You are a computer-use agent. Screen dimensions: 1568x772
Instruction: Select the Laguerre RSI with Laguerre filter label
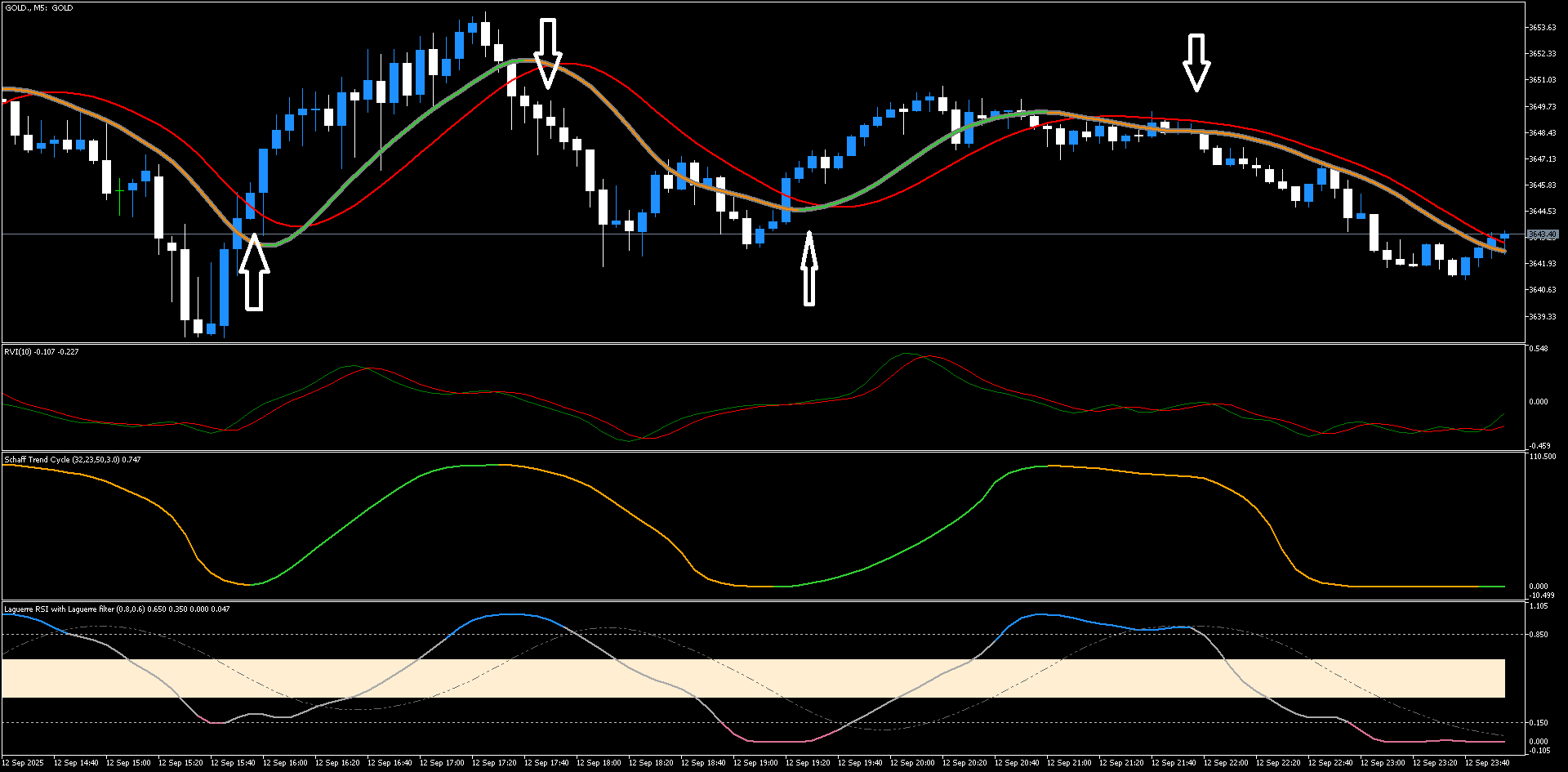pos(114,610)
